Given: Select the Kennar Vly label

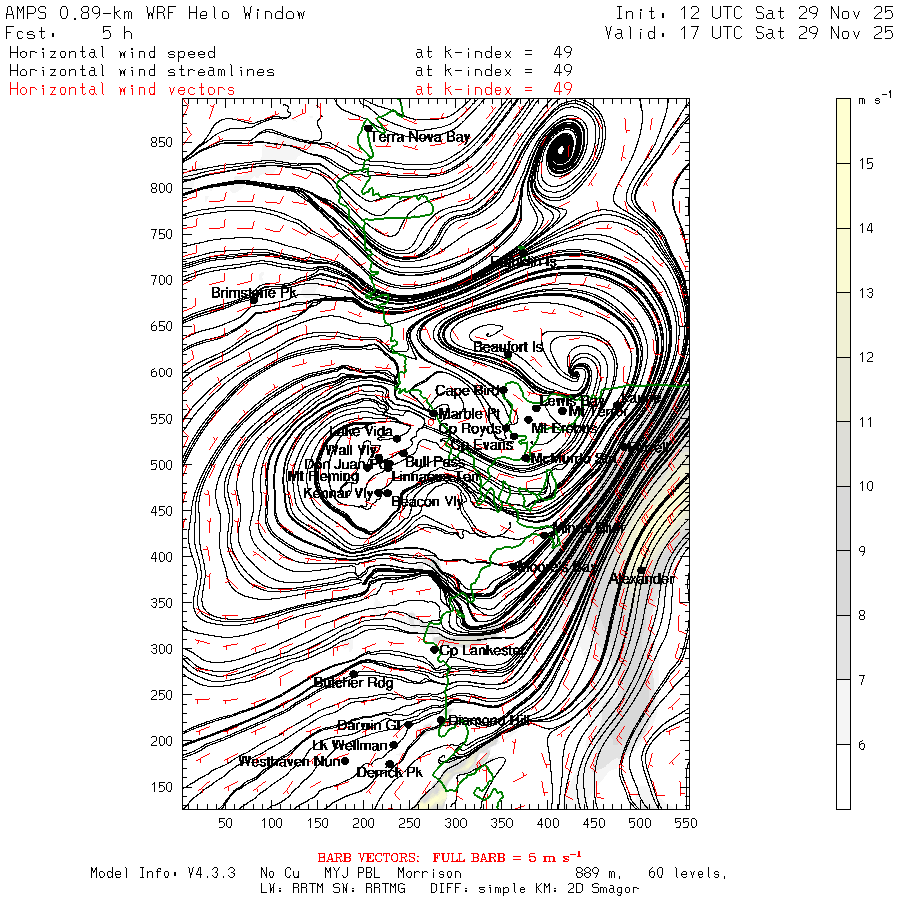Looking at the screenshot, I should tap(338, 493).
